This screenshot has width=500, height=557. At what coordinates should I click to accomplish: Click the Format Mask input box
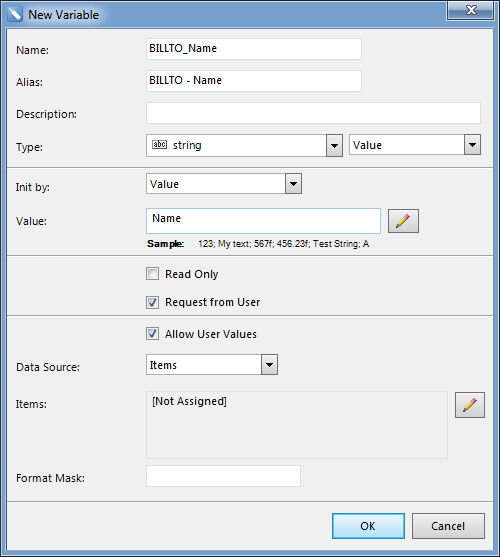(x=223, y=476)
